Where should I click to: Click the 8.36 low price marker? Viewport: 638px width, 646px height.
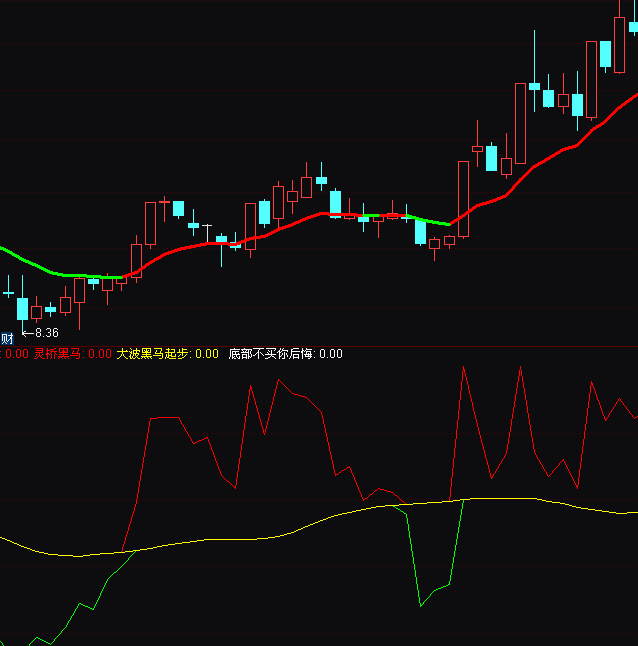[47, 333]
